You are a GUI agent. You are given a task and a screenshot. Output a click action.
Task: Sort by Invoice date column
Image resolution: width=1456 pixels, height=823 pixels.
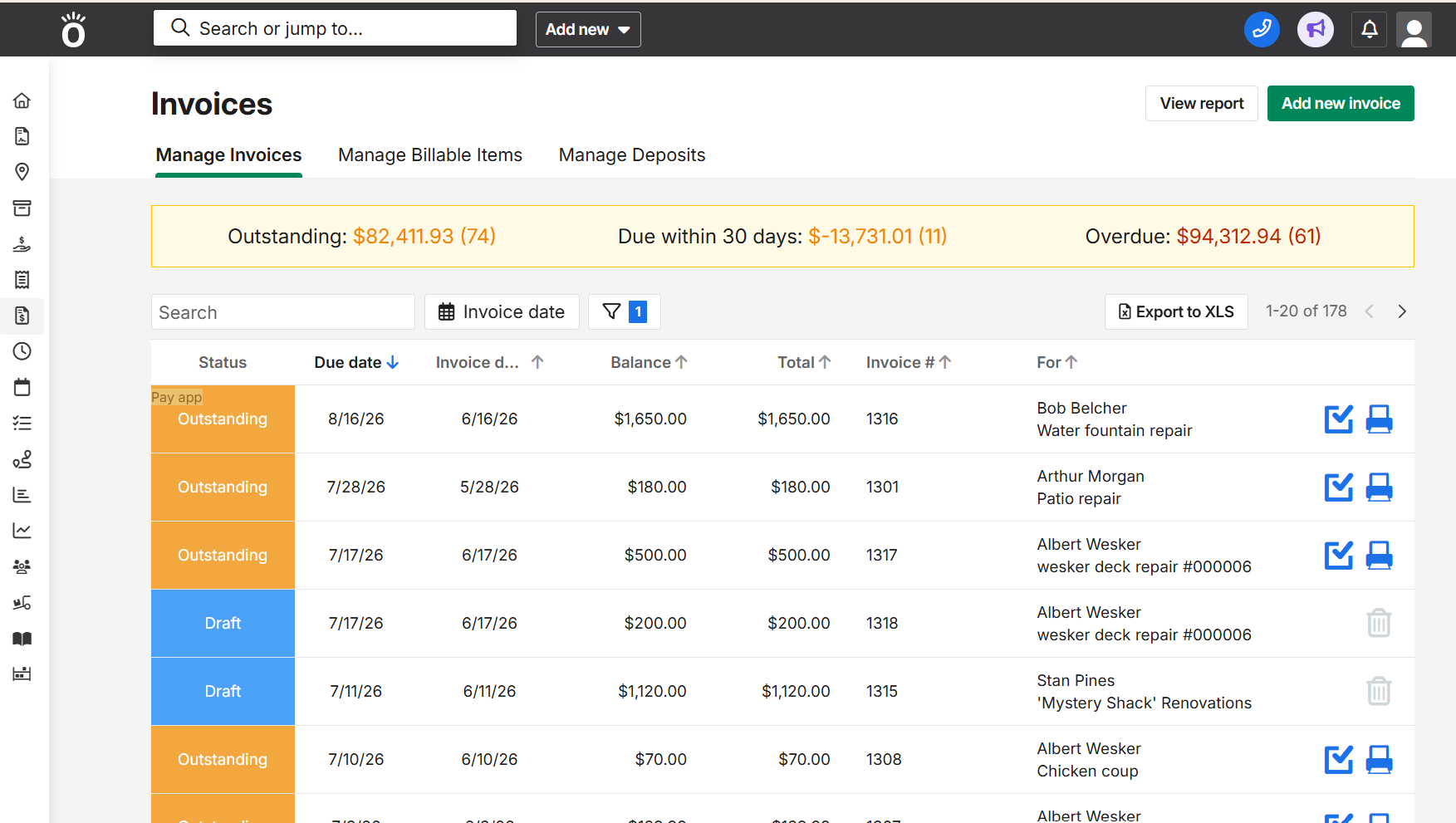coord(489,363)
